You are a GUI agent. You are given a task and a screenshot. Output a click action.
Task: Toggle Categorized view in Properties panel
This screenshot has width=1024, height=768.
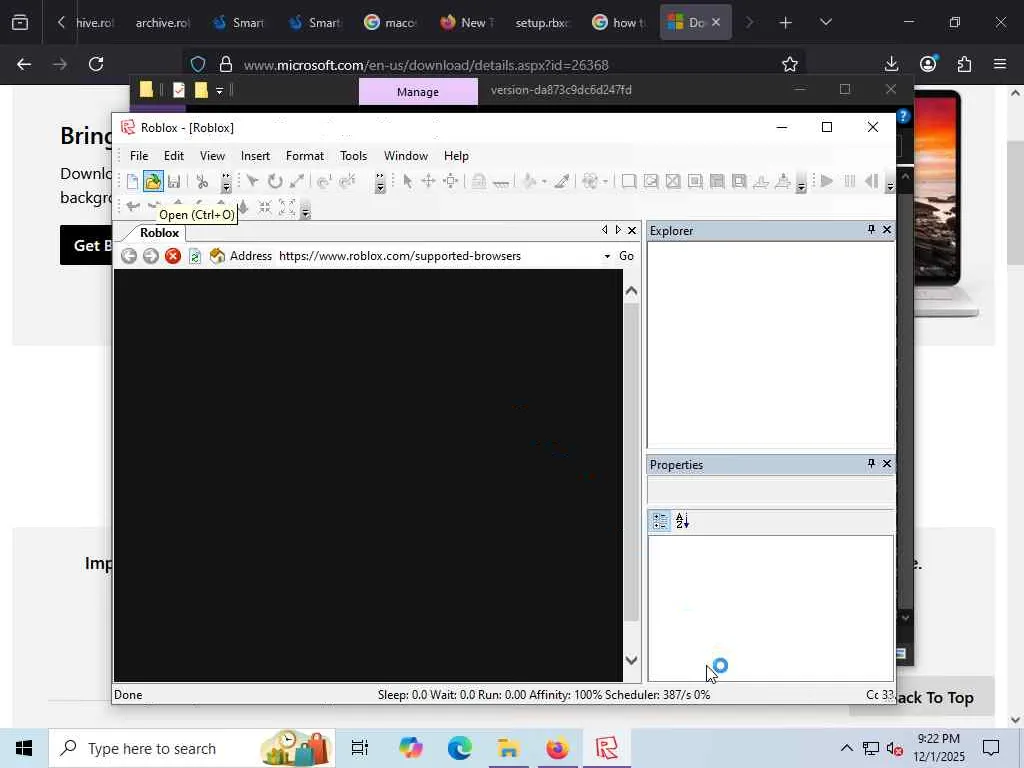click(x=660, y=521)
